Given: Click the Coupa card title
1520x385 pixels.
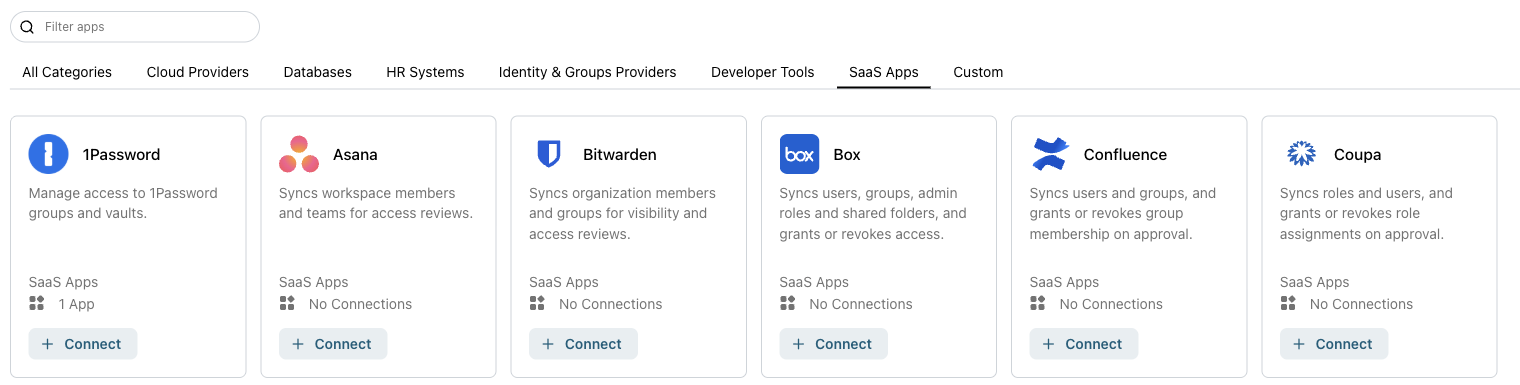Looking at the screenshot, I should point(1357,155).
